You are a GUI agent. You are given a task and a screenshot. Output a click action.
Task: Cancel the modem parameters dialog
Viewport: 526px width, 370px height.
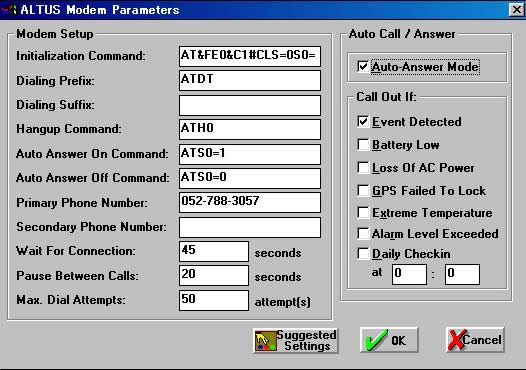click(475, 340)
